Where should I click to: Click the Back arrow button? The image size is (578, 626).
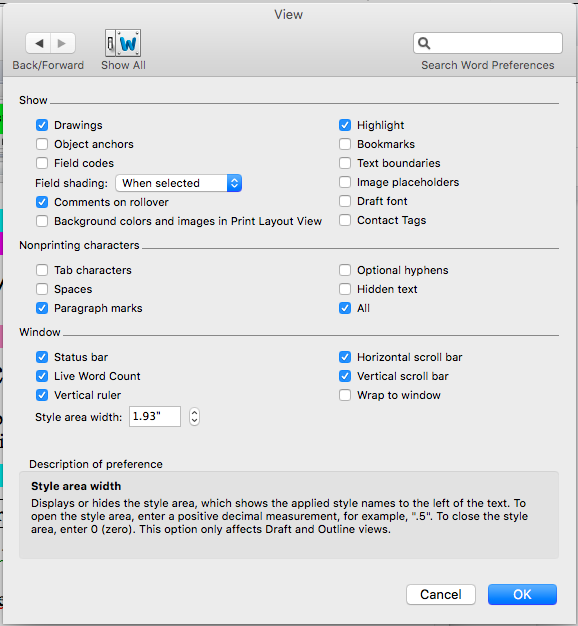tap(38, 43)
